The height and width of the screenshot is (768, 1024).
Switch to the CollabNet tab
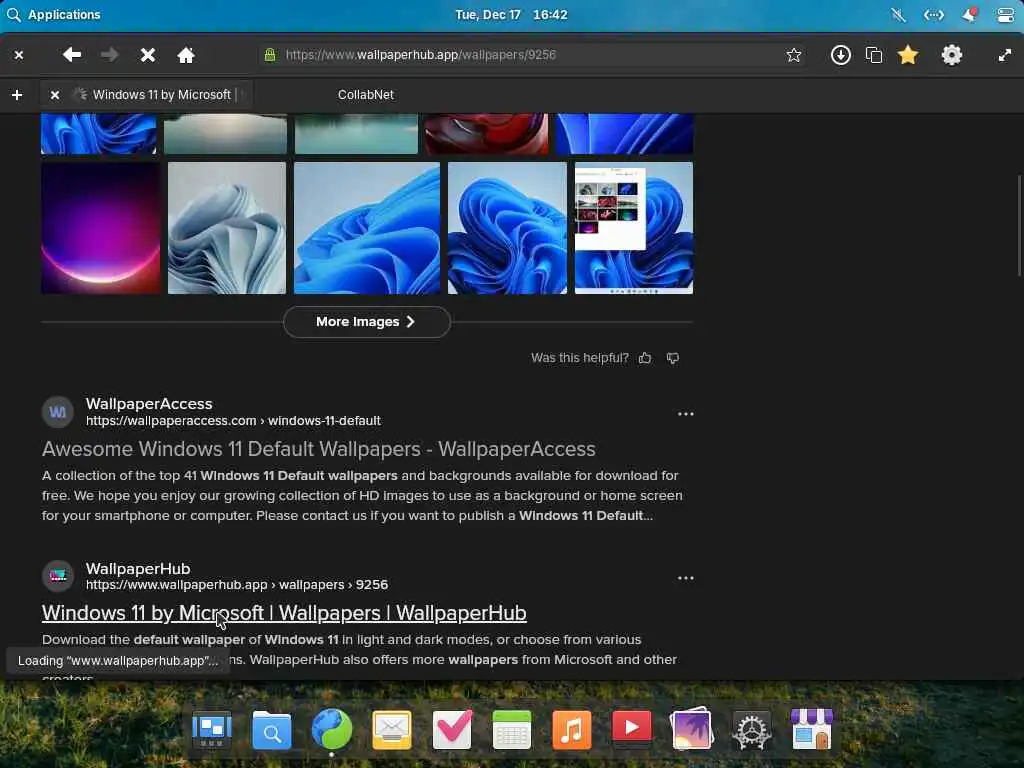coord(366,95)
